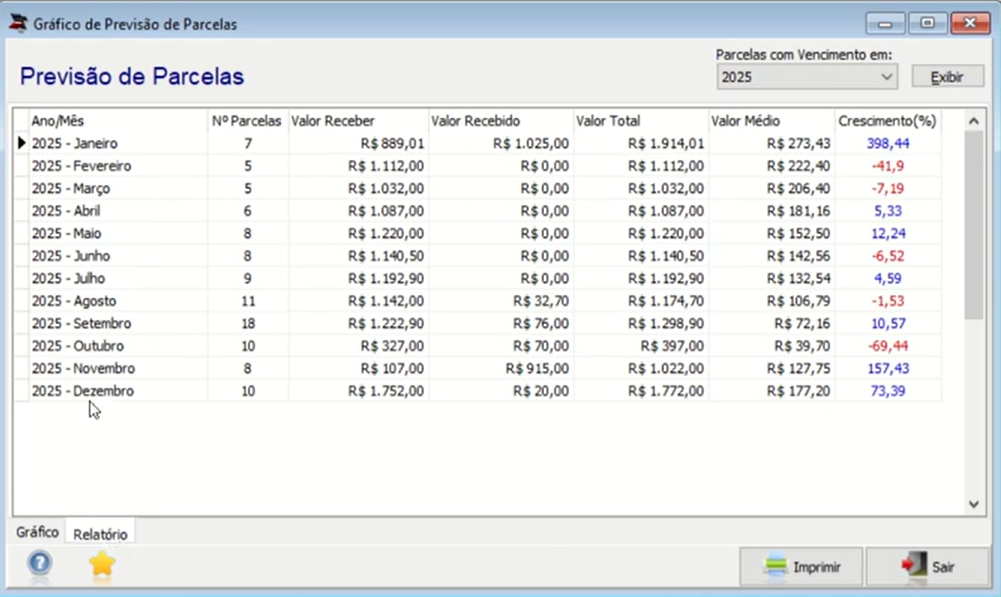Click the scrollbar down arrow

(x=974, y=504)
